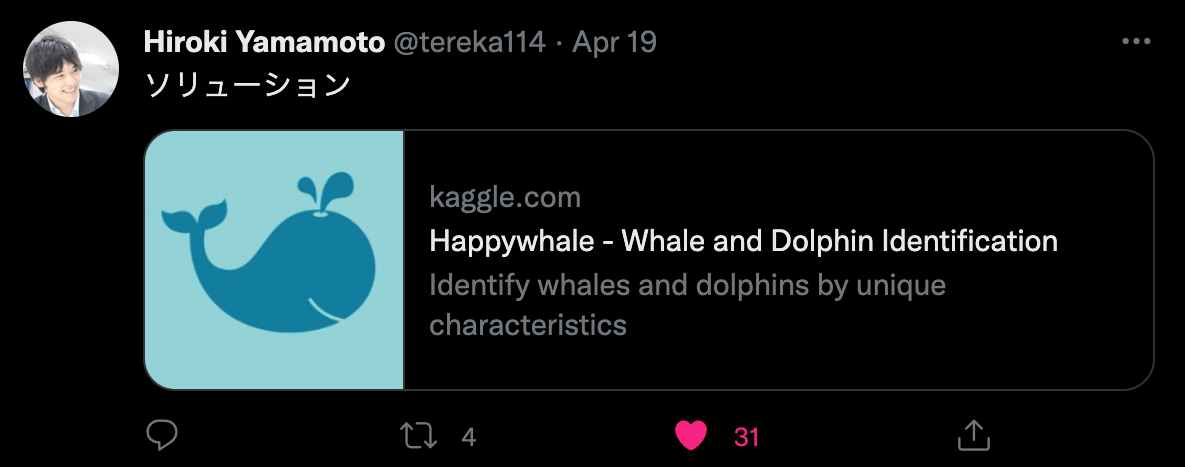Click the whale's tail in card image
Viewport: 1185px width, 467px height.
coord(194,221)
